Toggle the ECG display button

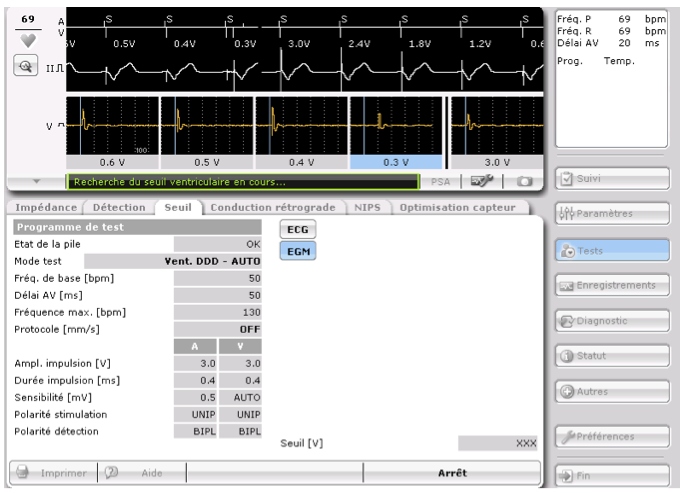point(298,229)
